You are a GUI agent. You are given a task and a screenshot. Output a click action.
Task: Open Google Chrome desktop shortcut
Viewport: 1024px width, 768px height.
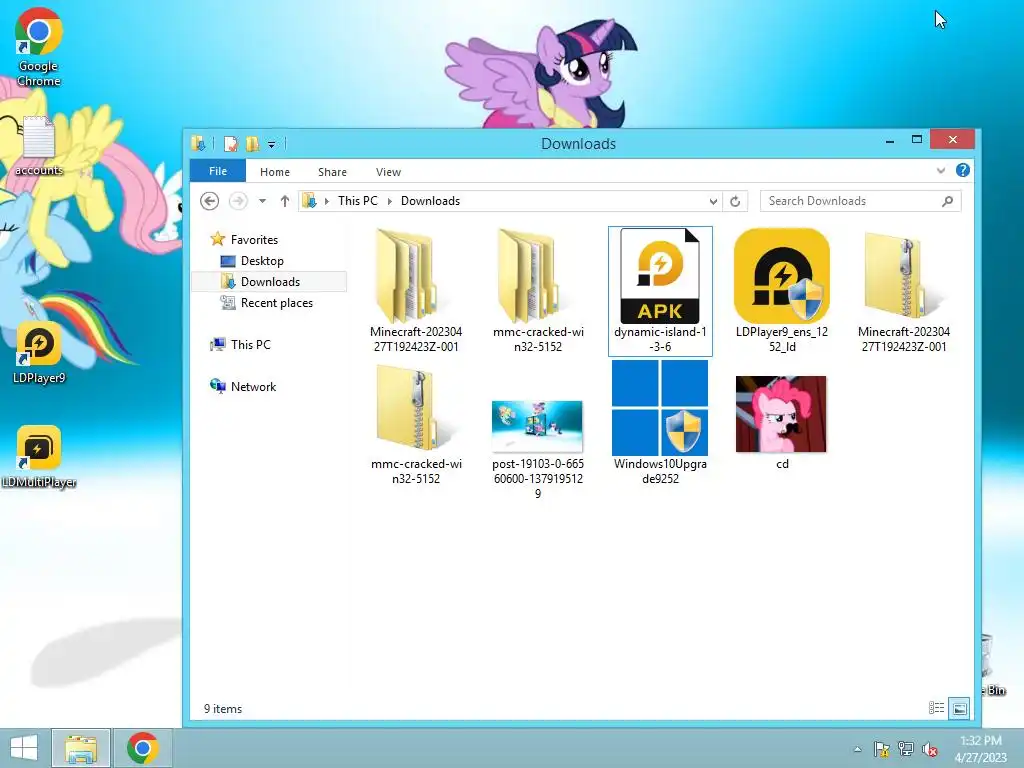pos(39,47)
